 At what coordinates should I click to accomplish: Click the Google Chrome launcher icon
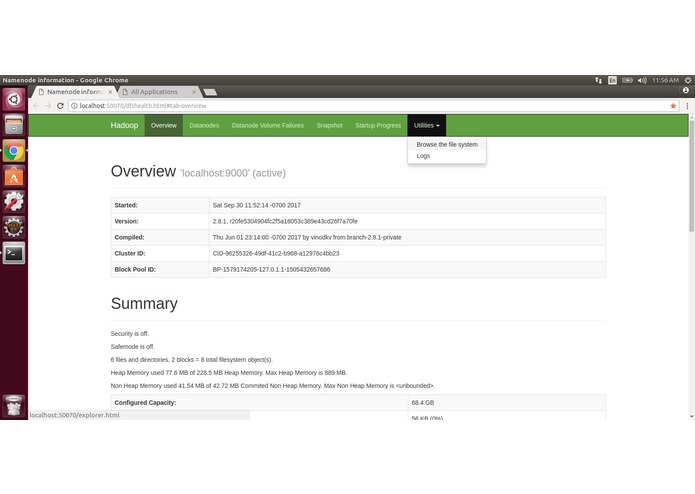pyautogui.click(x=14, y=151)
